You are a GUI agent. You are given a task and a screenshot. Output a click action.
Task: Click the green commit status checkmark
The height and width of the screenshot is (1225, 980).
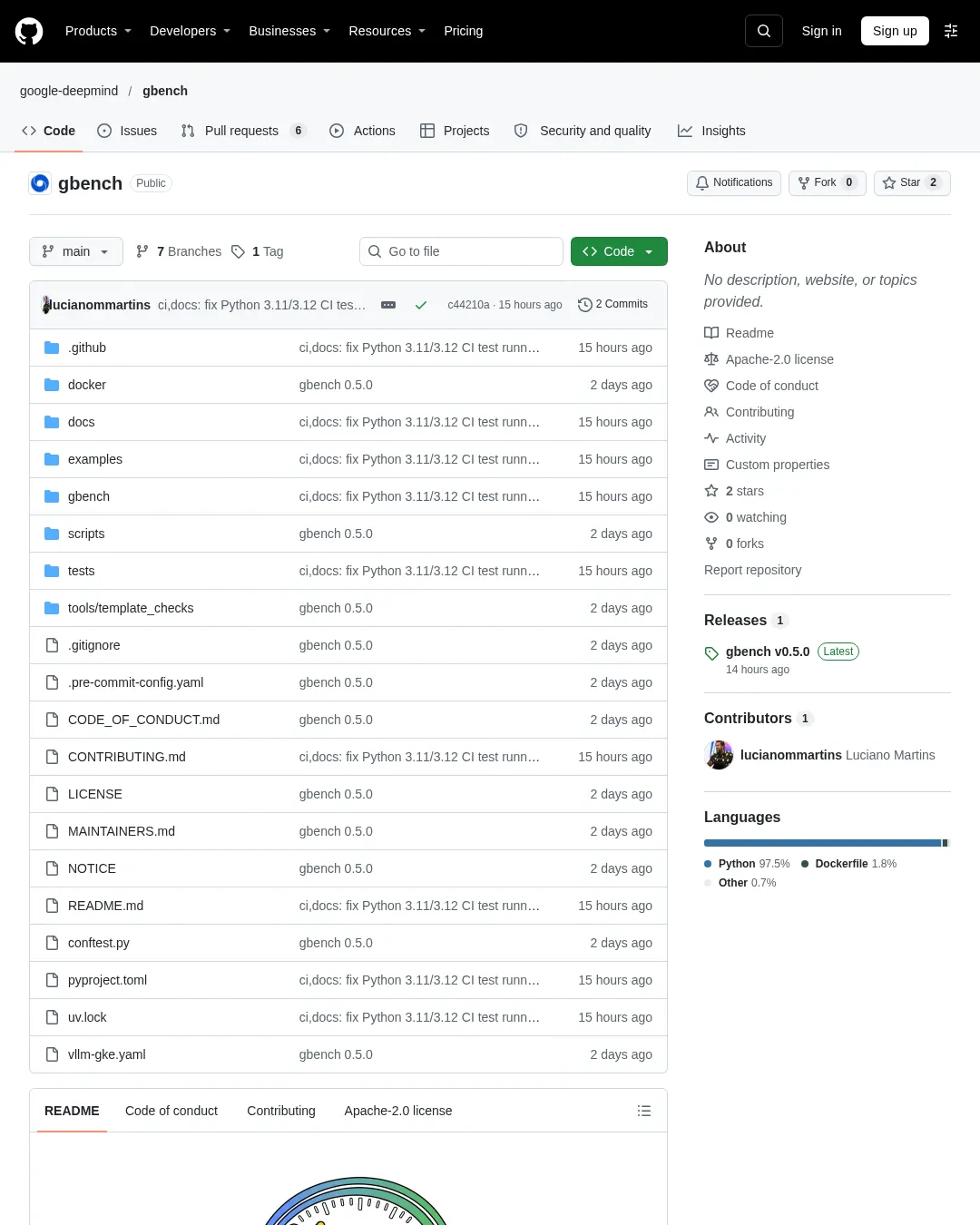pyautogui.click(x=421, y=305)
